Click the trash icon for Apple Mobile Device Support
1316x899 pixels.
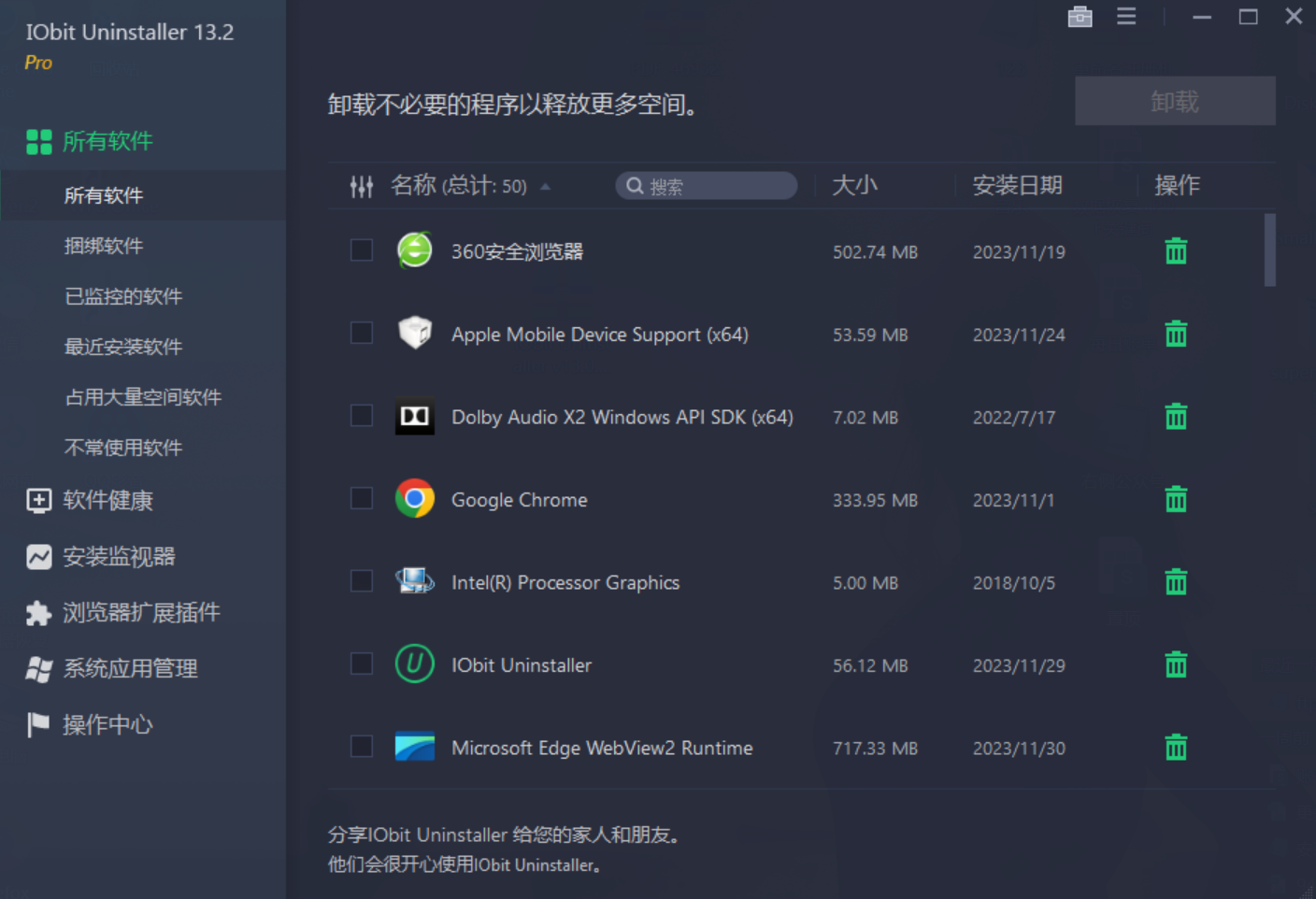(1176, 334)
